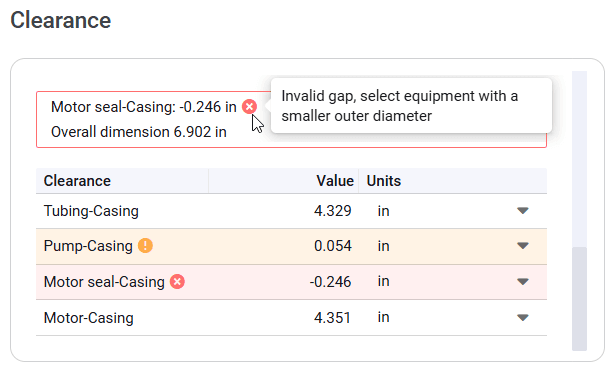Screen dimensions: 615x372
Task: Click the Overall dimension 6.902 in text
Action: coord(139,132)
